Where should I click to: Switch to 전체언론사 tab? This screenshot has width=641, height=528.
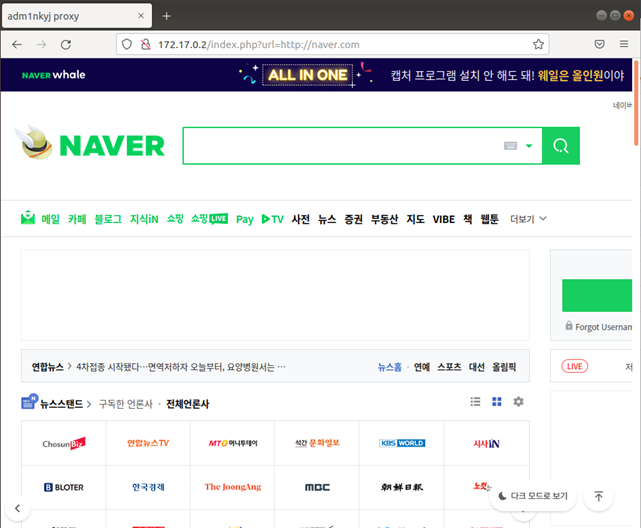tap(188, 404)
